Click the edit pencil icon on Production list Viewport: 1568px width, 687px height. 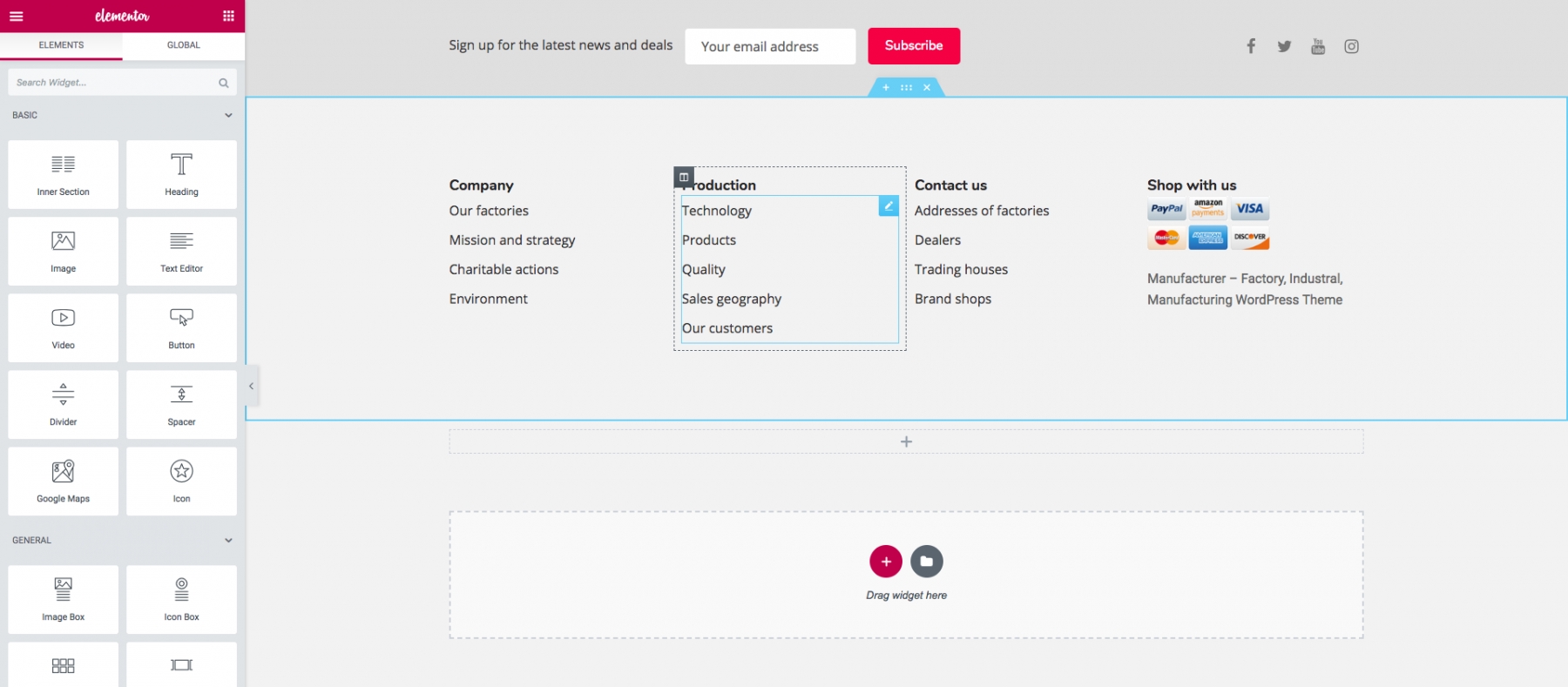click(888, 205)
